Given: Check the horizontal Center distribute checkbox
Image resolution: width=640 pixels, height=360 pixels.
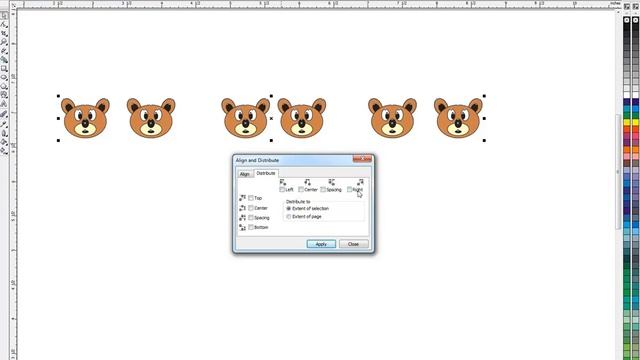Looking at the screenshot, I should tap(301, 189).
